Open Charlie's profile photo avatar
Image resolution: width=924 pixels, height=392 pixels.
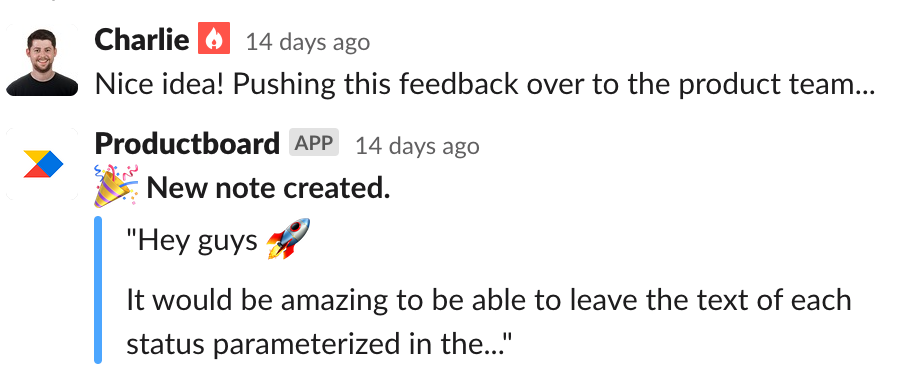point(42,60)
